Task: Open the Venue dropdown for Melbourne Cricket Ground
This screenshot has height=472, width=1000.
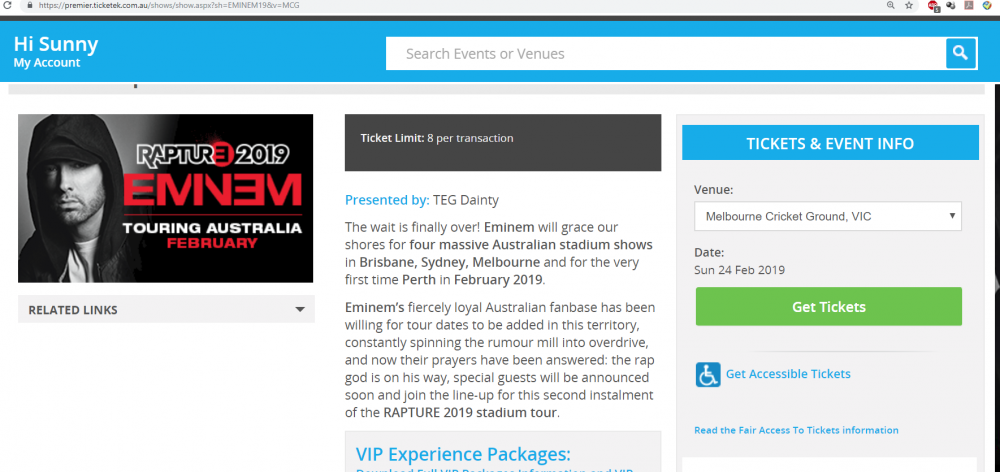Action: pyautogui.click(x=828, y=216)
